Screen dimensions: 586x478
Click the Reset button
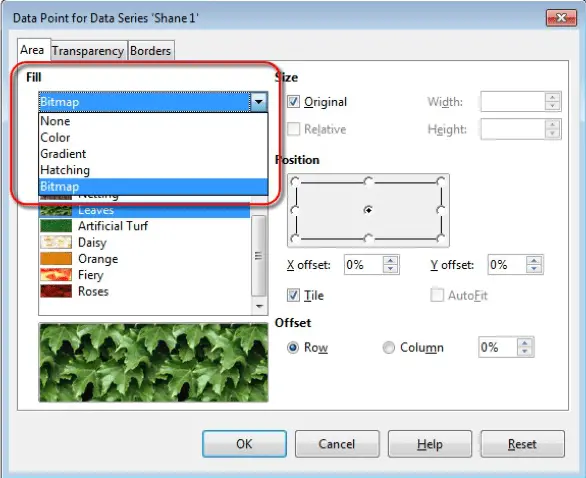pyautogui.click(x=522, y=444)
